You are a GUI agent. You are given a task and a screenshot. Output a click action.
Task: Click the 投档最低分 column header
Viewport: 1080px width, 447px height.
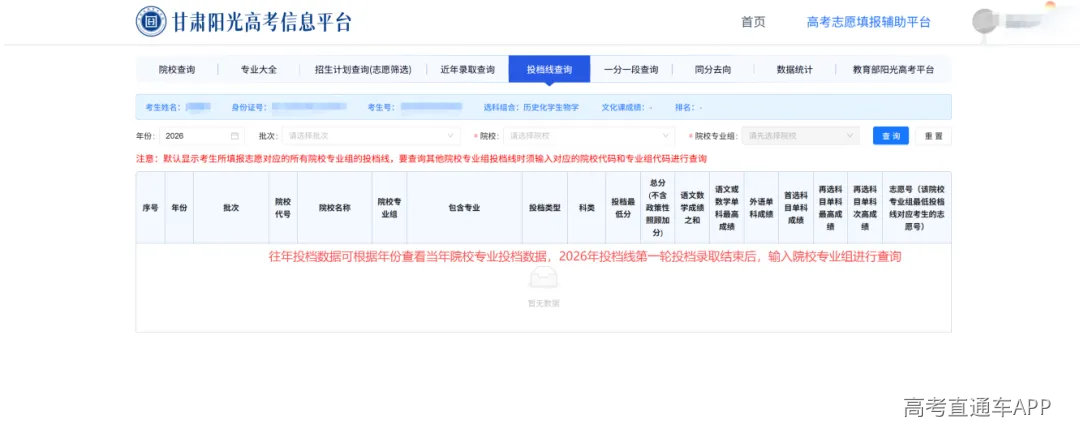coord(623,207)
